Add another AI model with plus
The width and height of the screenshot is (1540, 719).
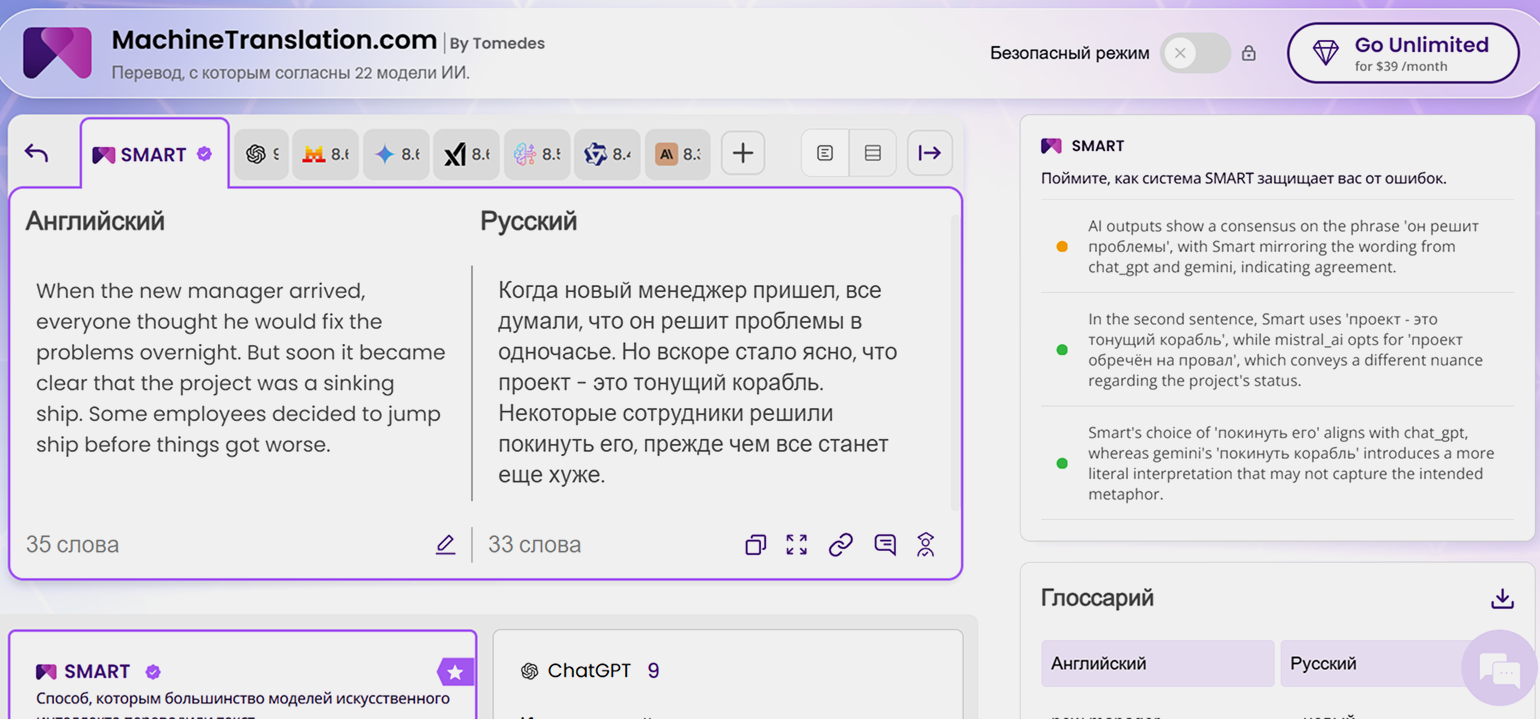click(742, 153)
